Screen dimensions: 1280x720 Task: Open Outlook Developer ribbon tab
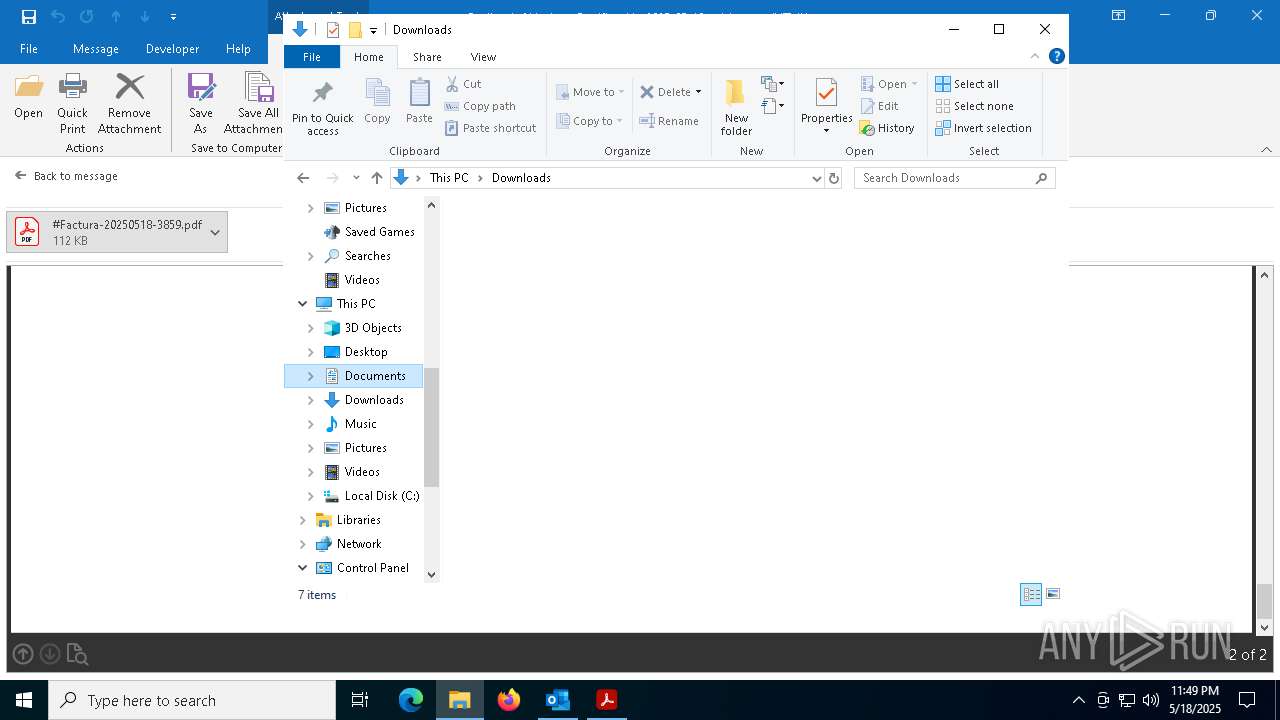(172, 49)
